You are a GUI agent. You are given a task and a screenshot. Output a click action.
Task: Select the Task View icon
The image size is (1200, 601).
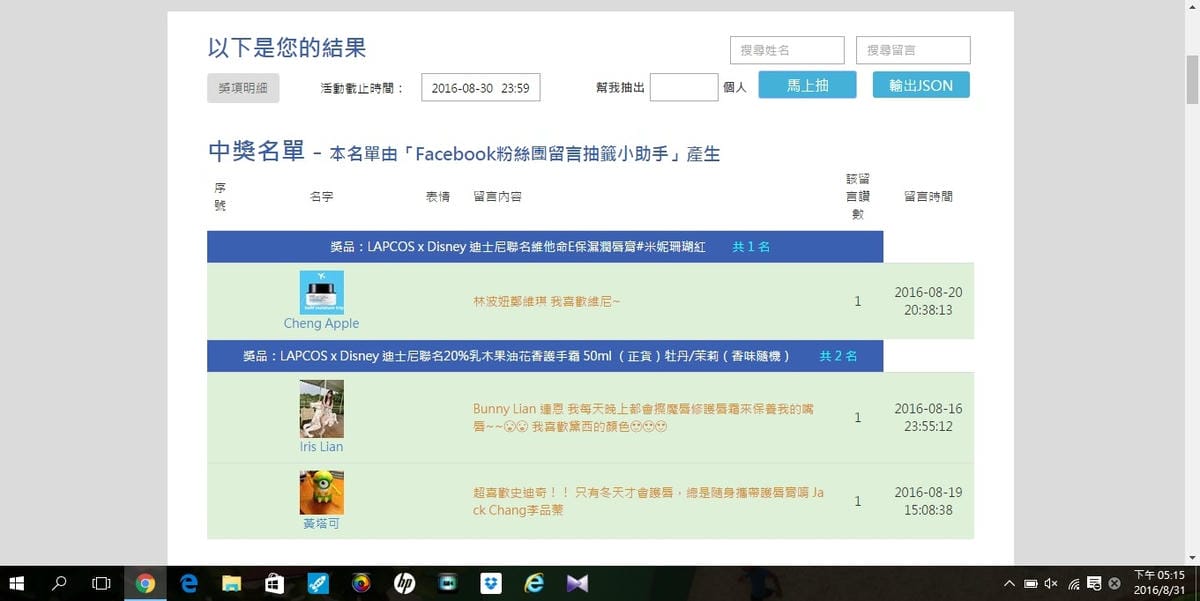pos(98,583)
